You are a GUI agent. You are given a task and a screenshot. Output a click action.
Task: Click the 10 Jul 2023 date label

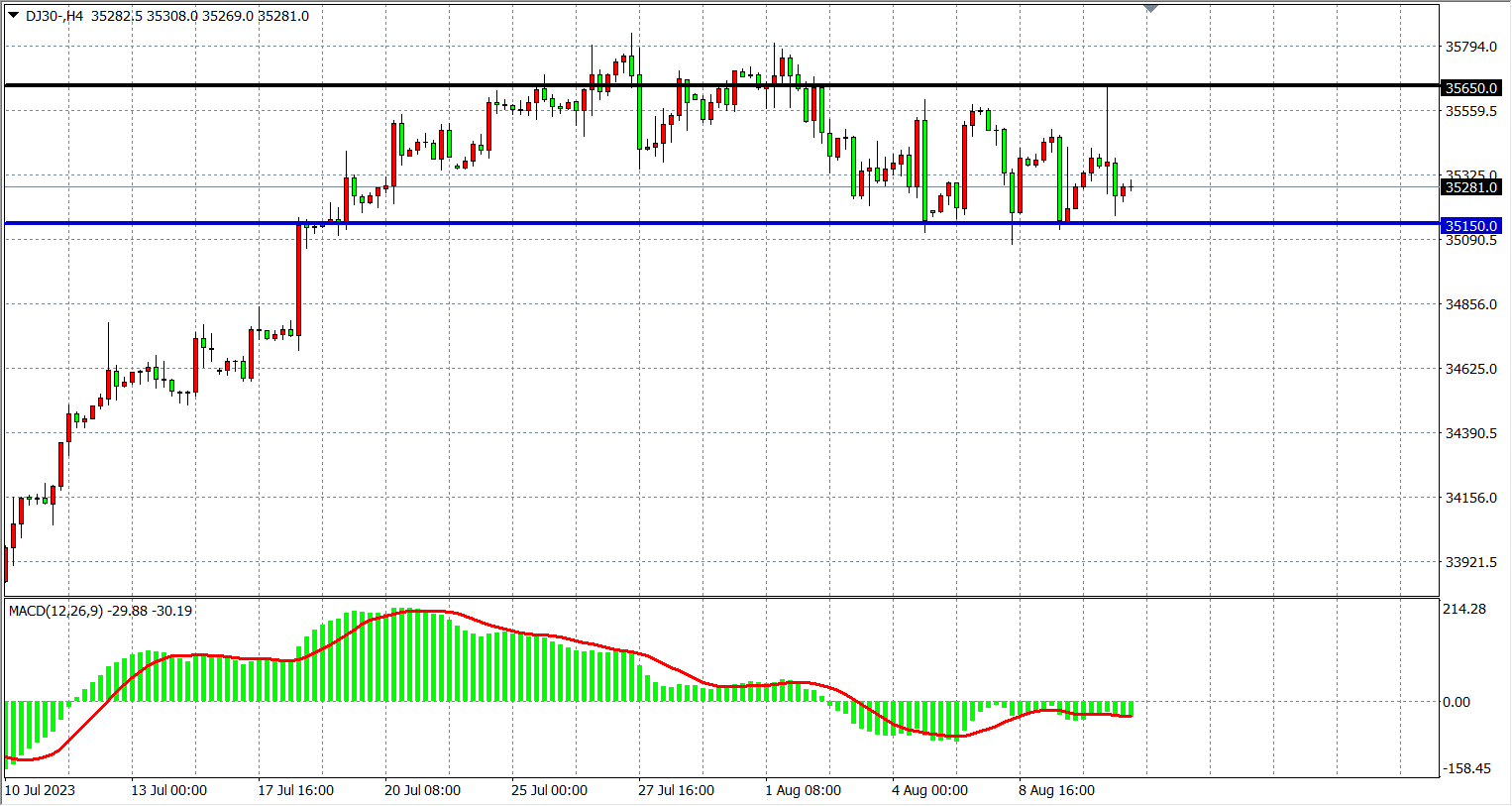[x=40, y=790]
